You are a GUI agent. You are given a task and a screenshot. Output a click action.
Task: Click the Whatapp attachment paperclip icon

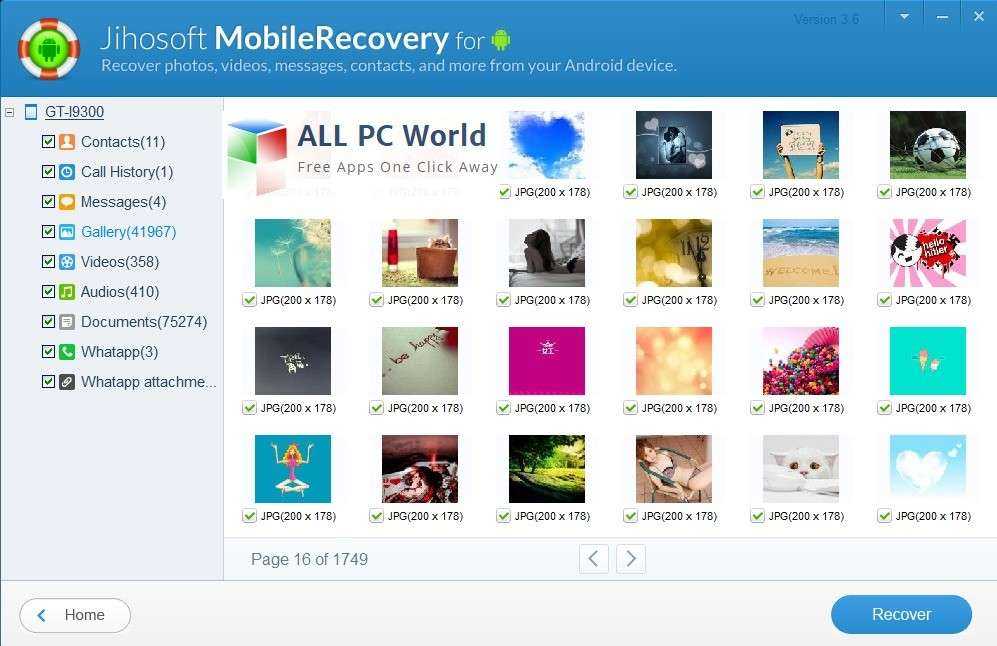coord(67,381)
